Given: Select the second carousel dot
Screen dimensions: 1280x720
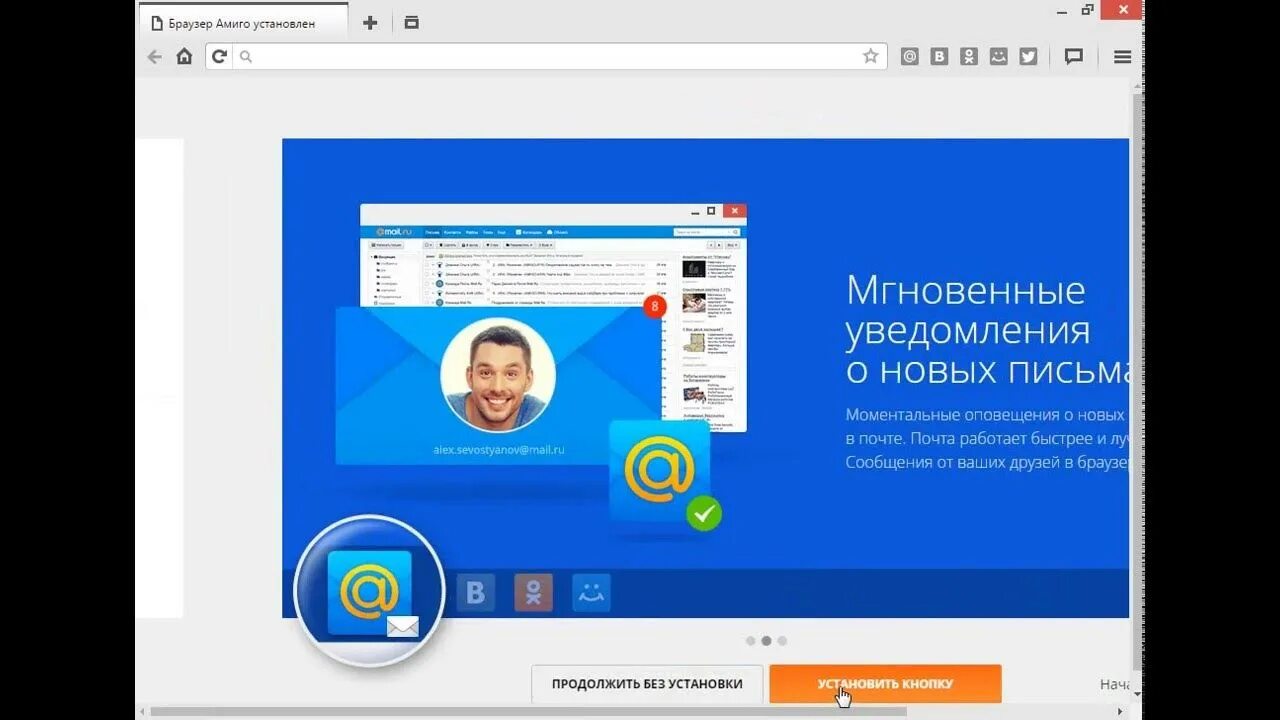Looking at the screenshot, I should coord(766,641).
